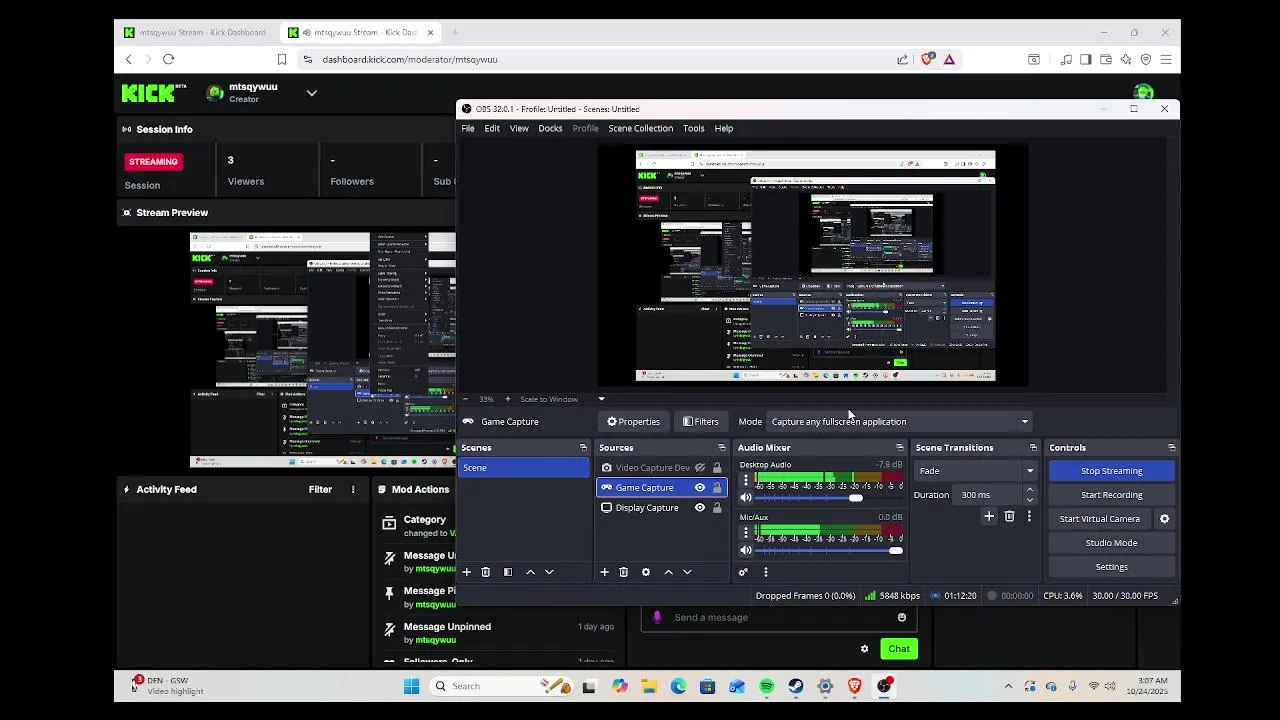Click Brave shields icon in address bar
The height and width of the screenshot is (720, 1280).
(x=927, y=59)
